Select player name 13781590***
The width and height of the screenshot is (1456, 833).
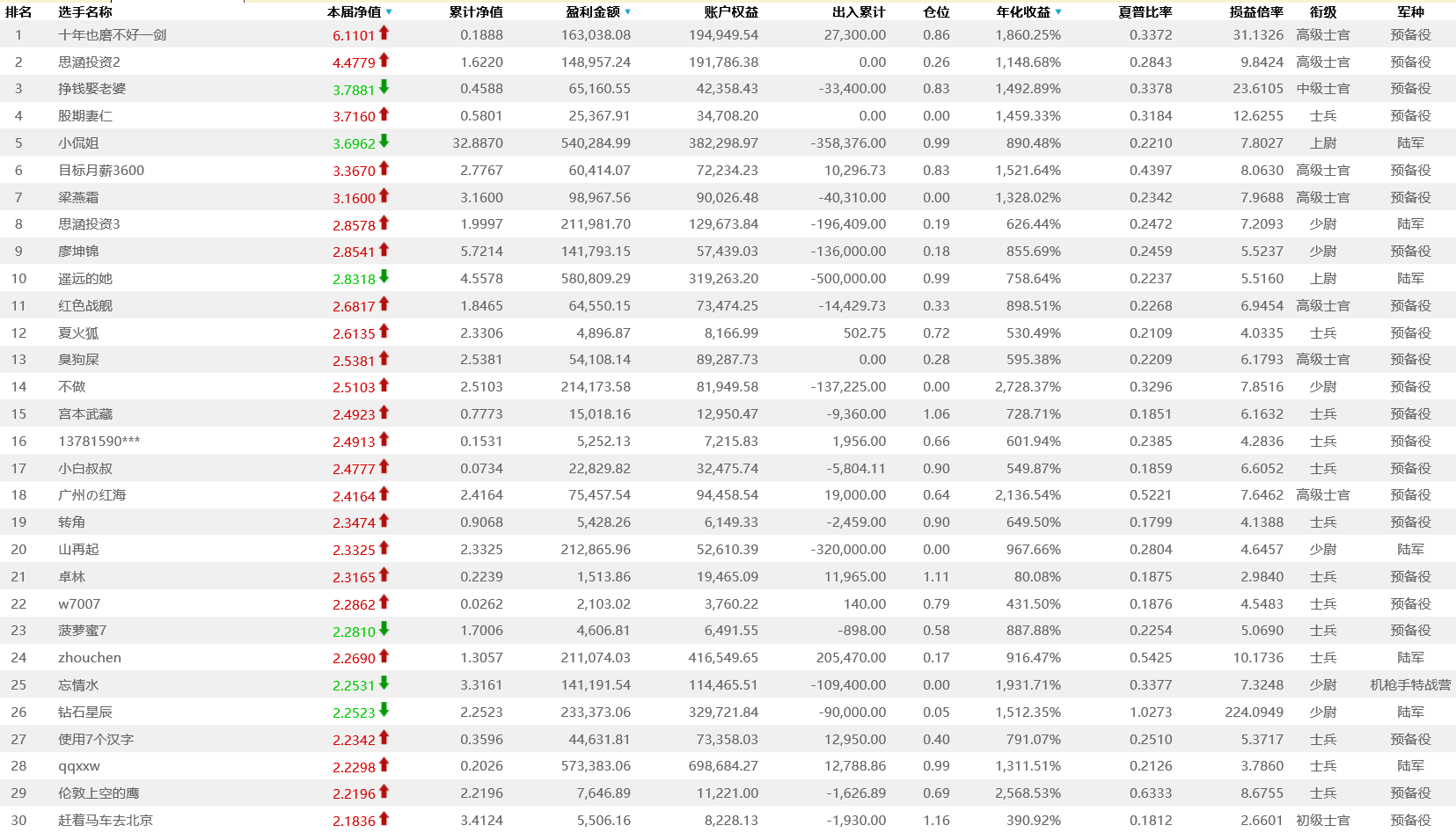point(99,442)
